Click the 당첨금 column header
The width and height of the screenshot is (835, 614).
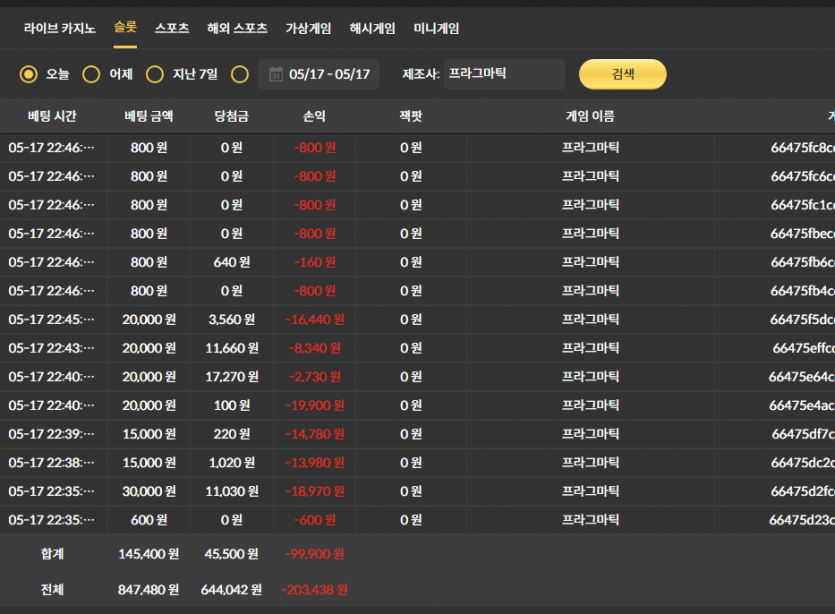coord(232,116)
